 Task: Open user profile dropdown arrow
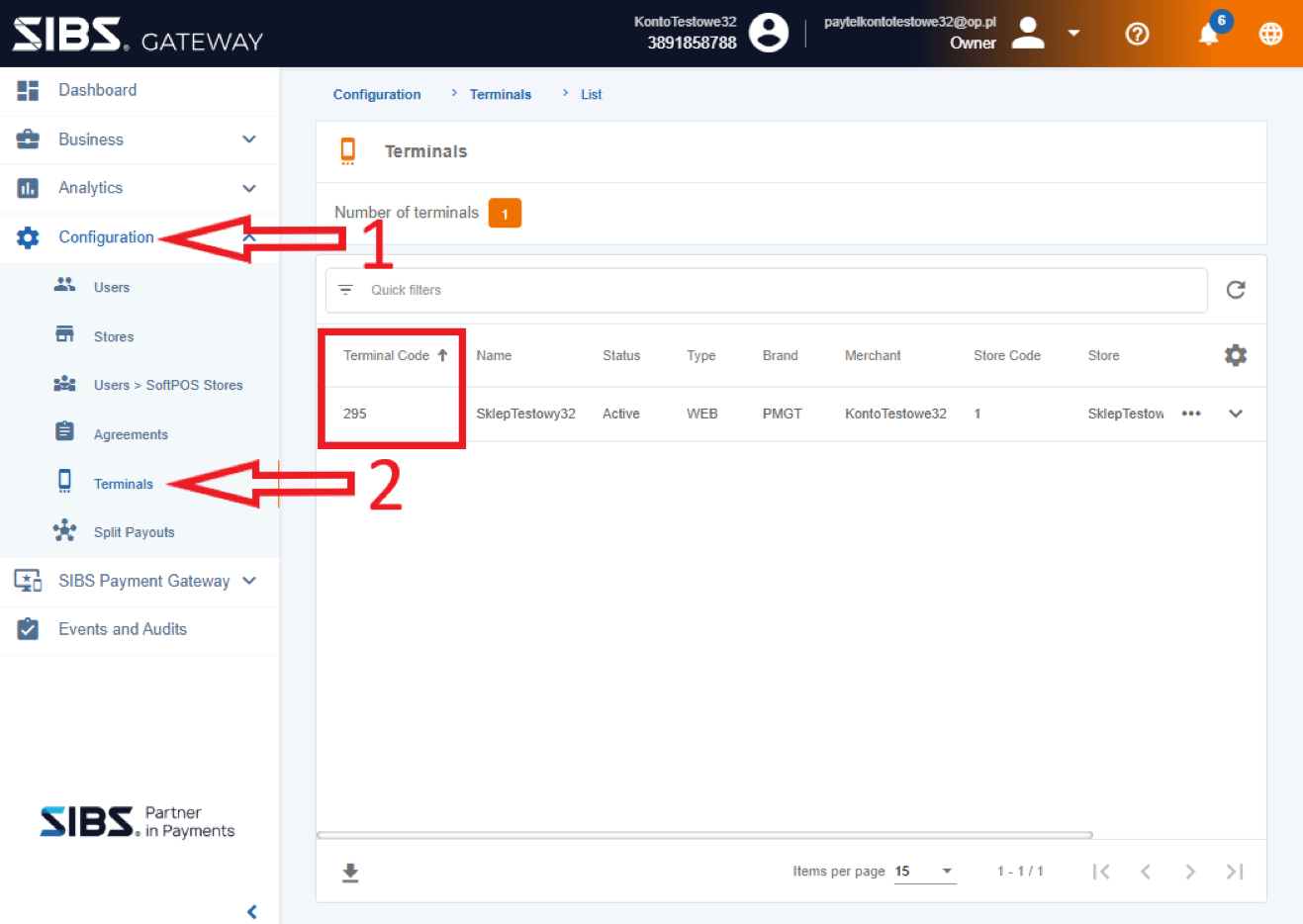[1073, 34]
